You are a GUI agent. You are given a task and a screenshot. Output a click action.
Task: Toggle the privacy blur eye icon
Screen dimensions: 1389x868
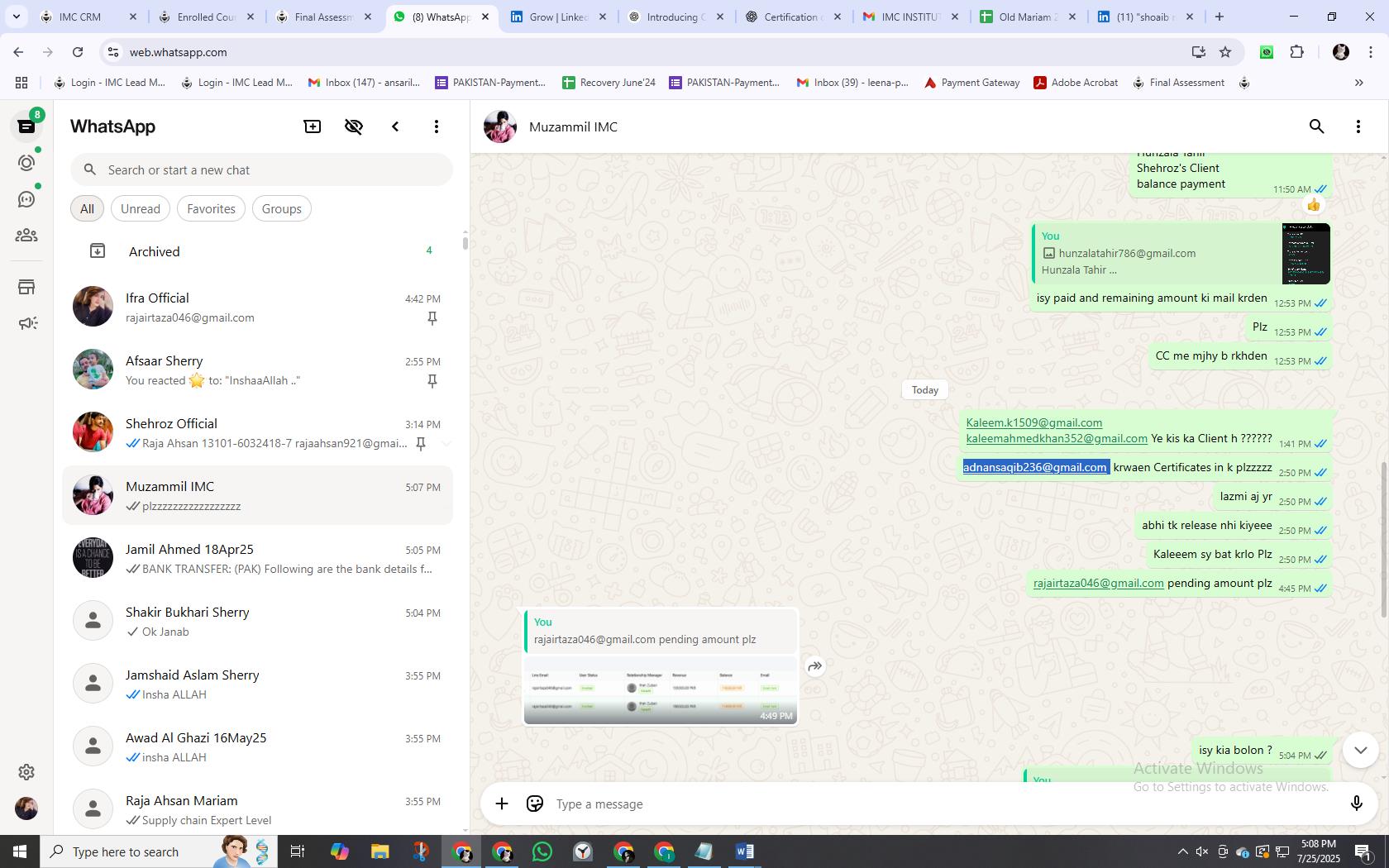354,126
